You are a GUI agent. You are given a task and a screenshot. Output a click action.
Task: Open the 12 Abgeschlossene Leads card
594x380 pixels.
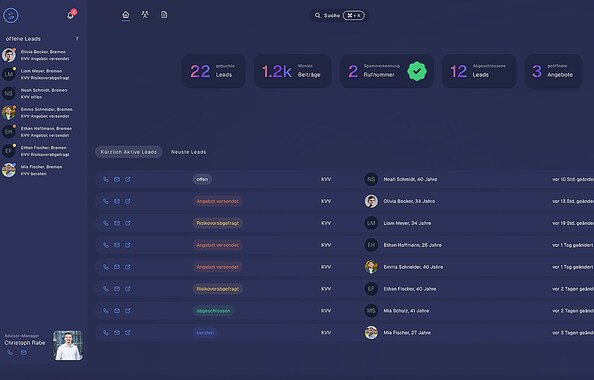(x=479, y=71)
